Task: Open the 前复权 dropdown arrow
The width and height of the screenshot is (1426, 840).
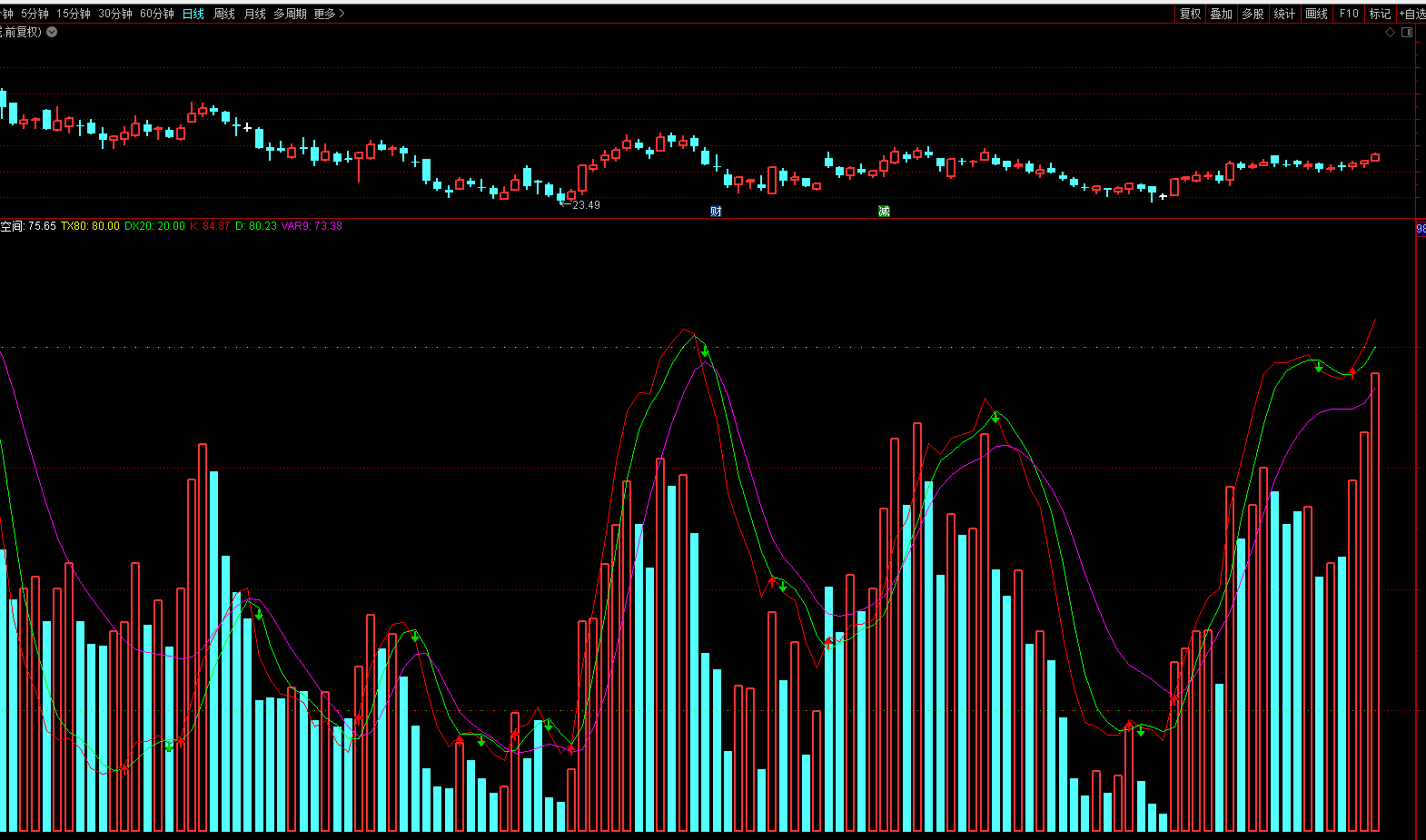Action: (52, 32)
